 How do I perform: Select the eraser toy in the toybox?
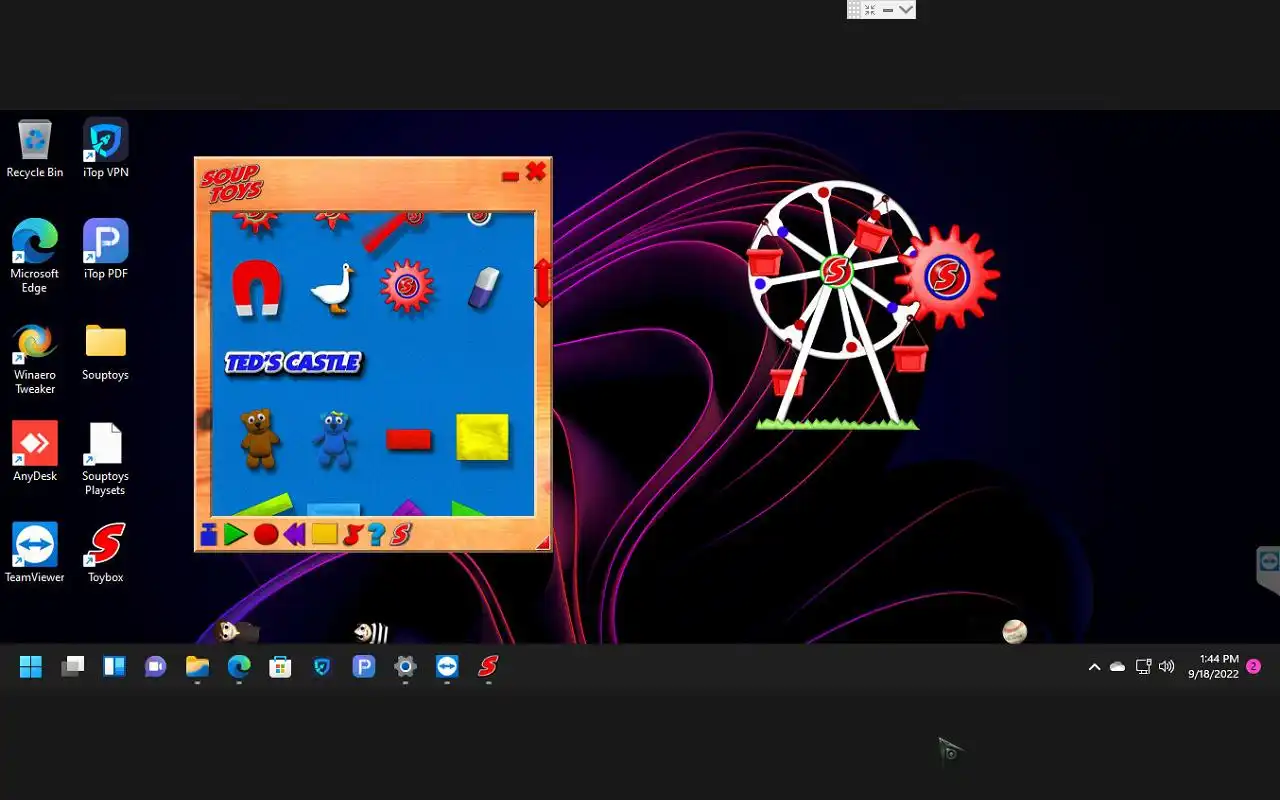[x=484, y=287]
